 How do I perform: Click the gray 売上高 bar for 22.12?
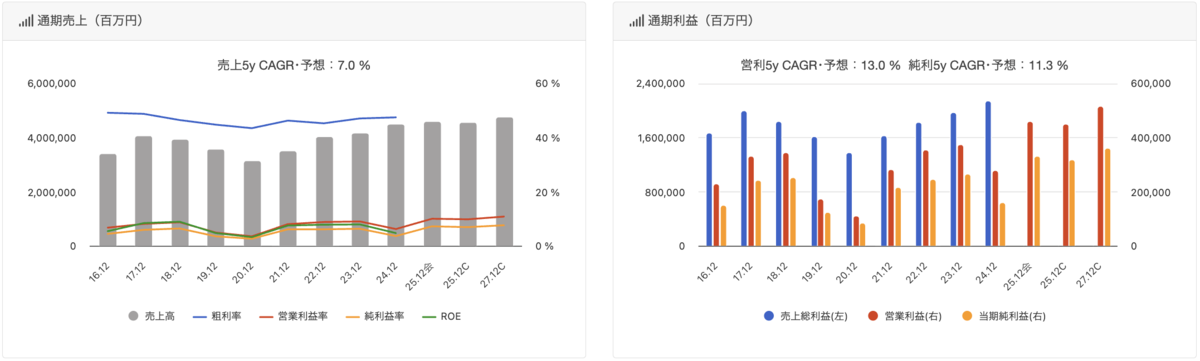tap(324, 192)
